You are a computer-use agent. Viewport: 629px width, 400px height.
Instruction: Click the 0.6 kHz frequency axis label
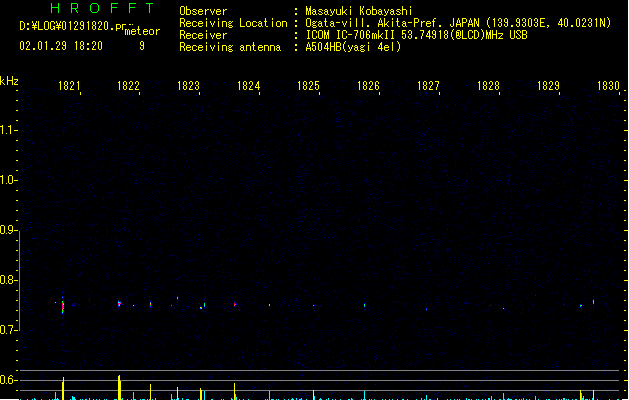pyautogui.click(x=7, y=380)
